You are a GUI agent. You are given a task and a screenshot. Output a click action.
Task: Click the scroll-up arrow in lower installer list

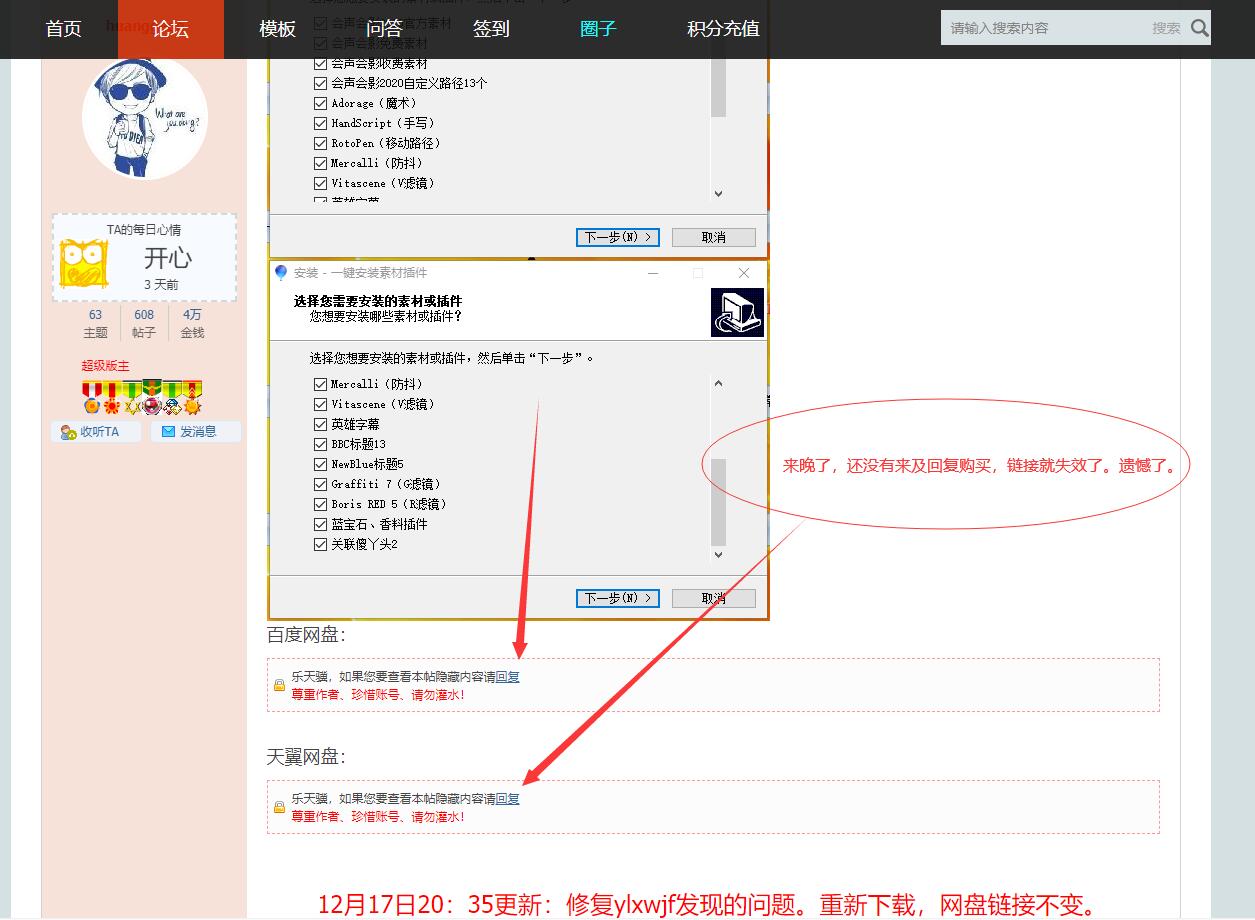pos(718,383)
